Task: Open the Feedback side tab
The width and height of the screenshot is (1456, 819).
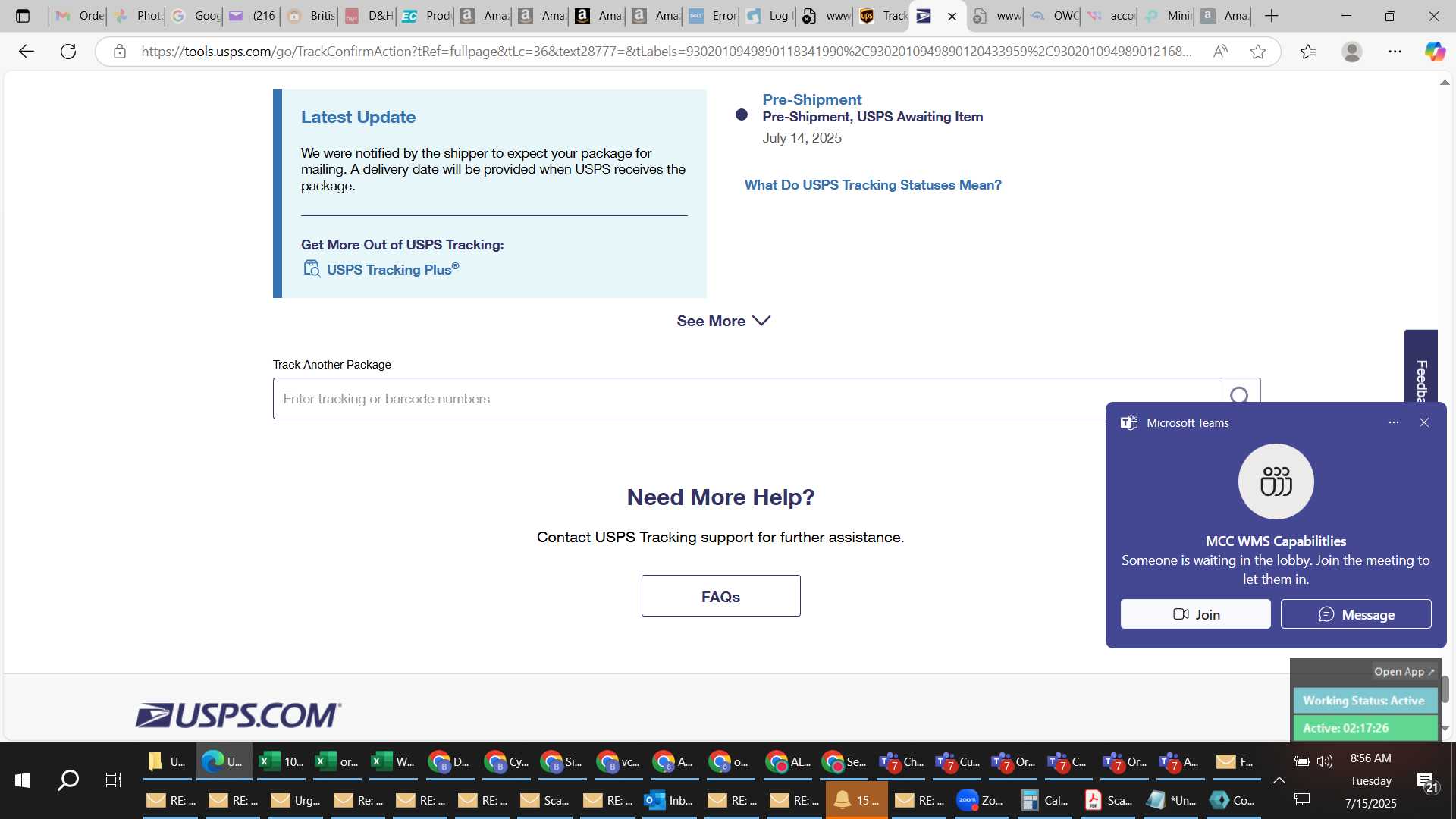Action: click(x=1421, y=366)
